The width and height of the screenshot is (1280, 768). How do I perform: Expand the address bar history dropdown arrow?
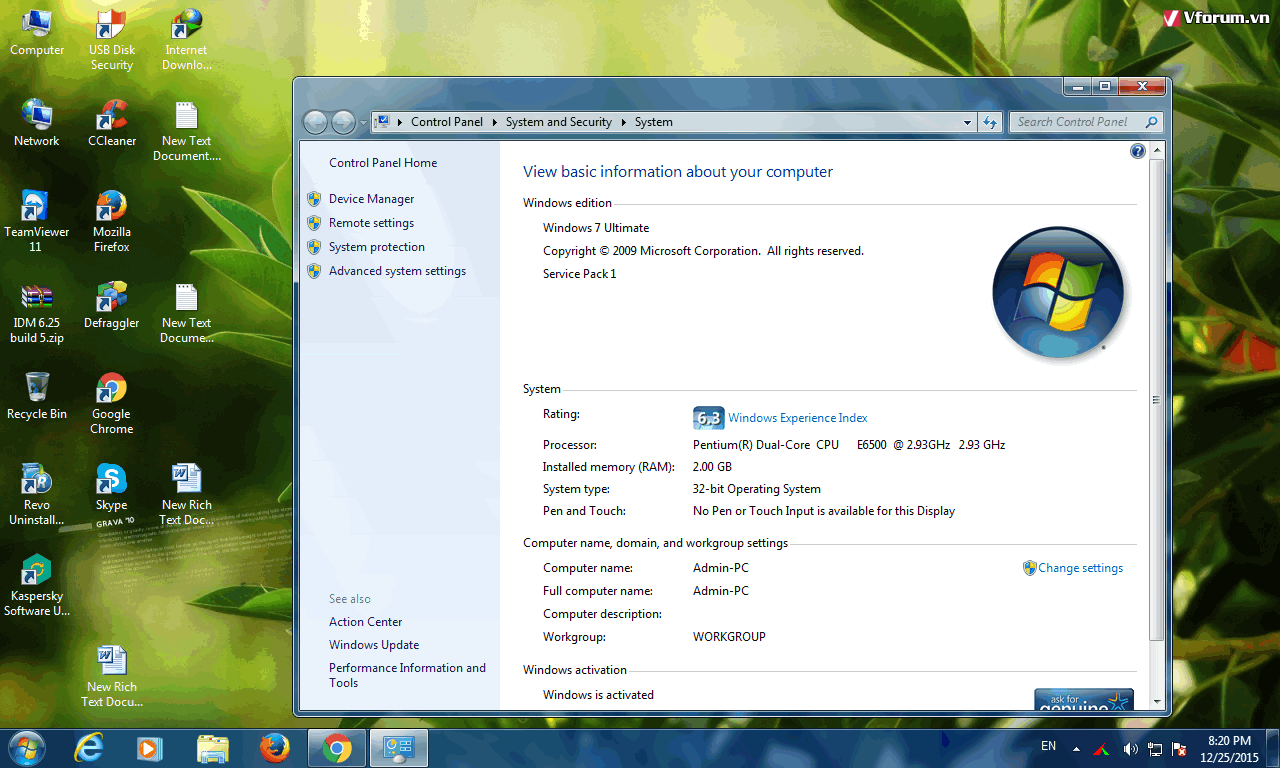click(x=967, y=122)
